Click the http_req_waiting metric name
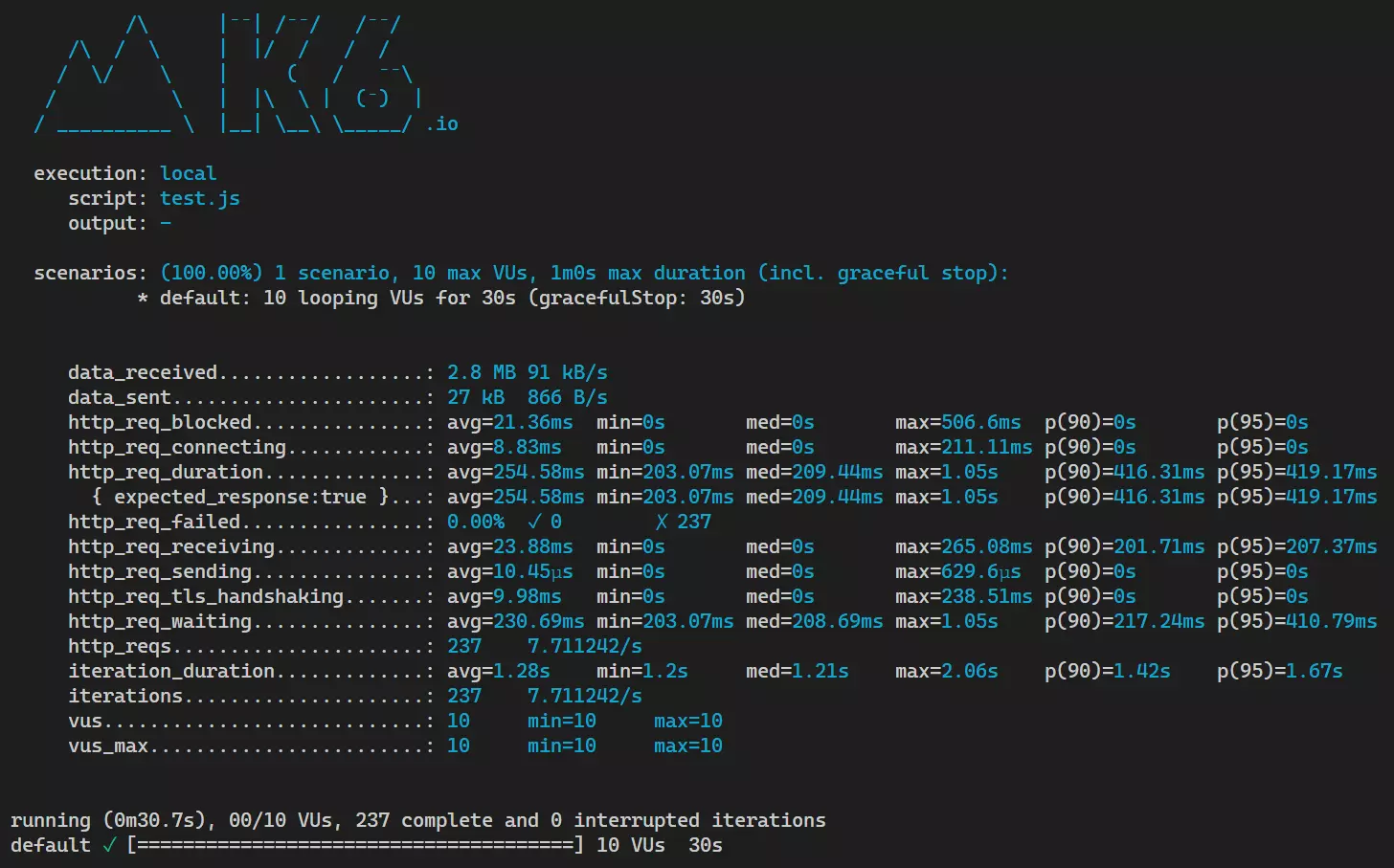The height and width of the screenshot is (868, 1394). (x=160, y=621)
